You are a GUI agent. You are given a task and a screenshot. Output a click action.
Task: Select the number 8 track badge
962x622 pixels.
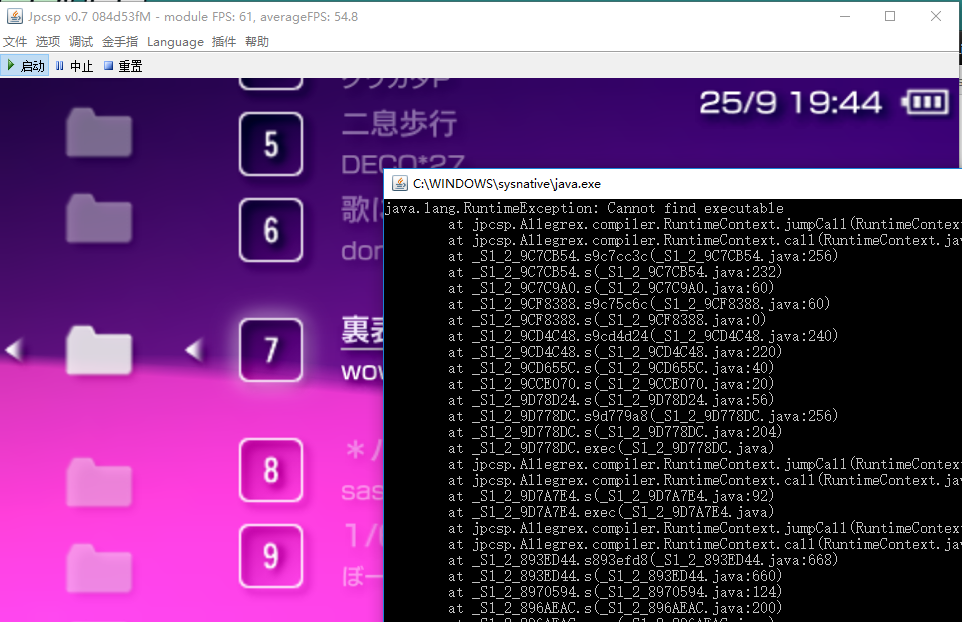click(271, 471)
